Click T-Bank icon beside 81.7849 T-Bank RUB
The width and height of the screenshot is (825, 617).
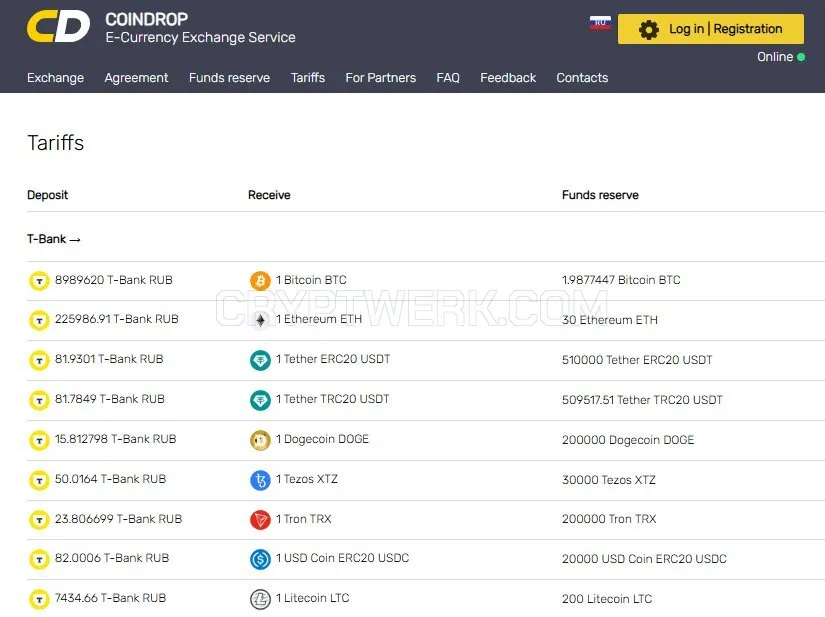pyautogui.click(x=39, y=400)
